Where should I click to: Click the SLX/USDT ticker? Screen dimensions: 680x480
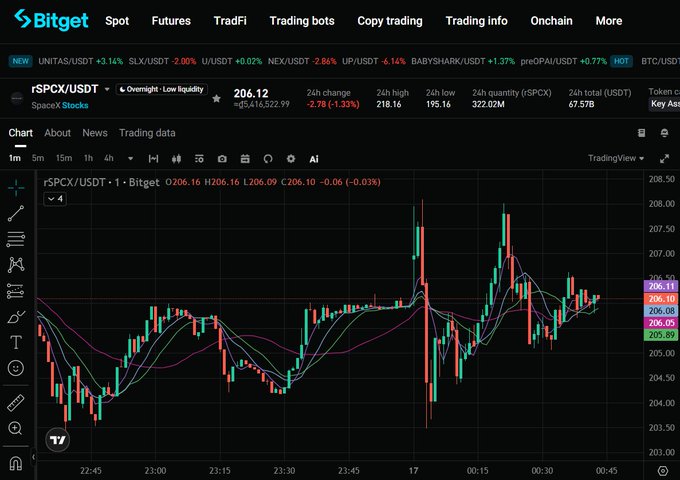click(x=162, y=61)
